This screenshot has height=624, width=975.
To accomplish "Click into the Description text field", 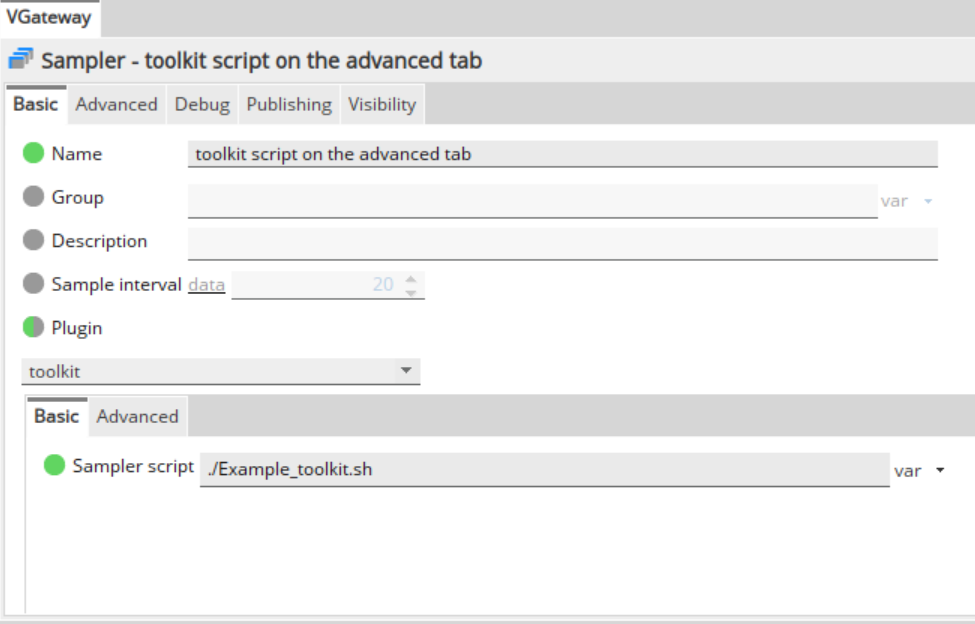I will tap(562, 242).
